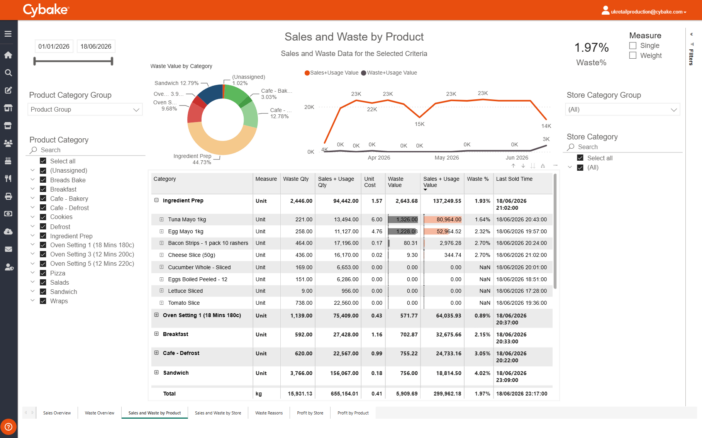The height and width of the screenshot is (438, 702).
Task: Open the Waste Reasons tab
Action: coord(269,413)
